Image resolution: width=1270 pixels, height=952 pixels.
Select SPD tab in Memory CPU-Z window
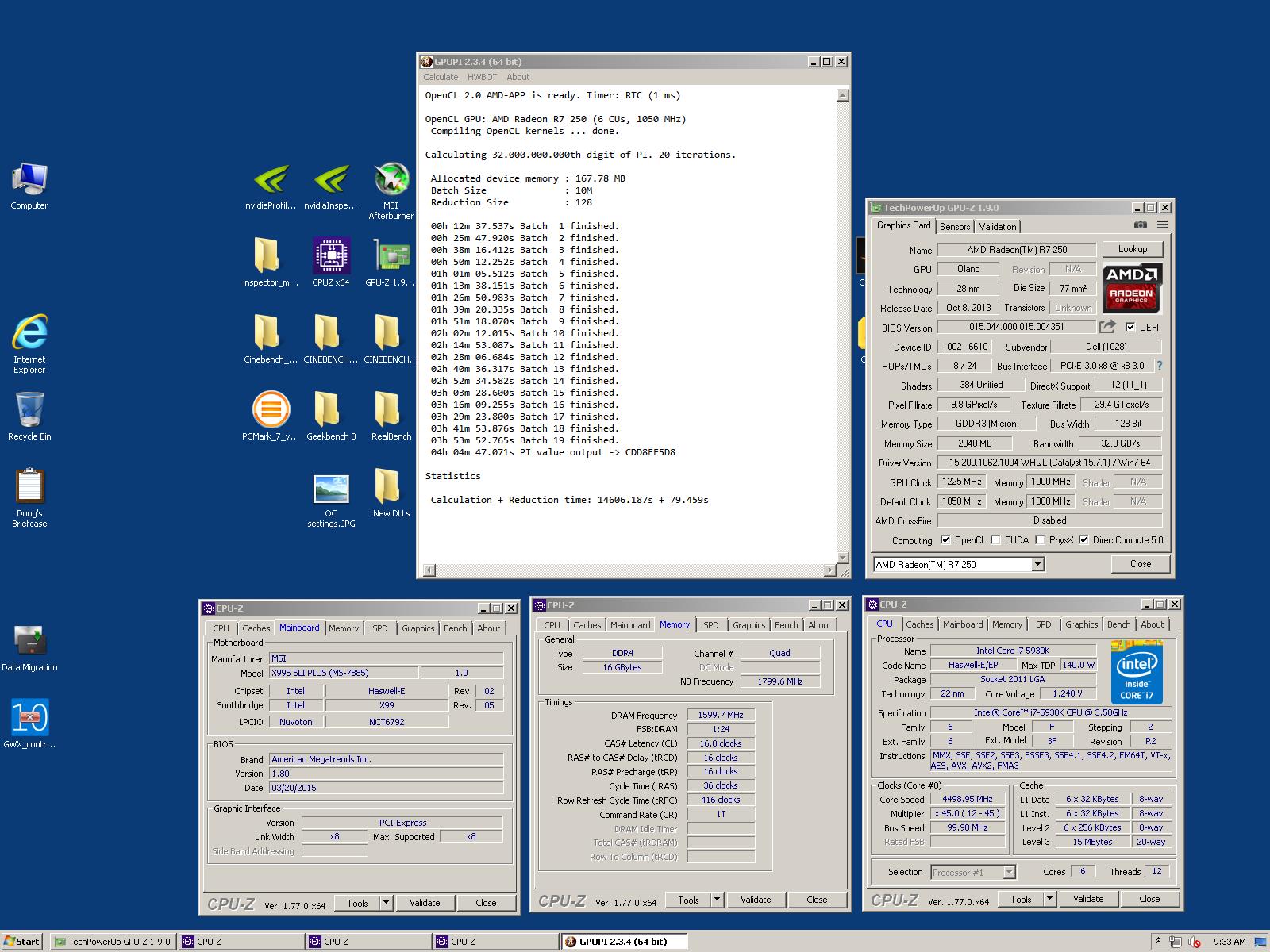coord(711,625)
